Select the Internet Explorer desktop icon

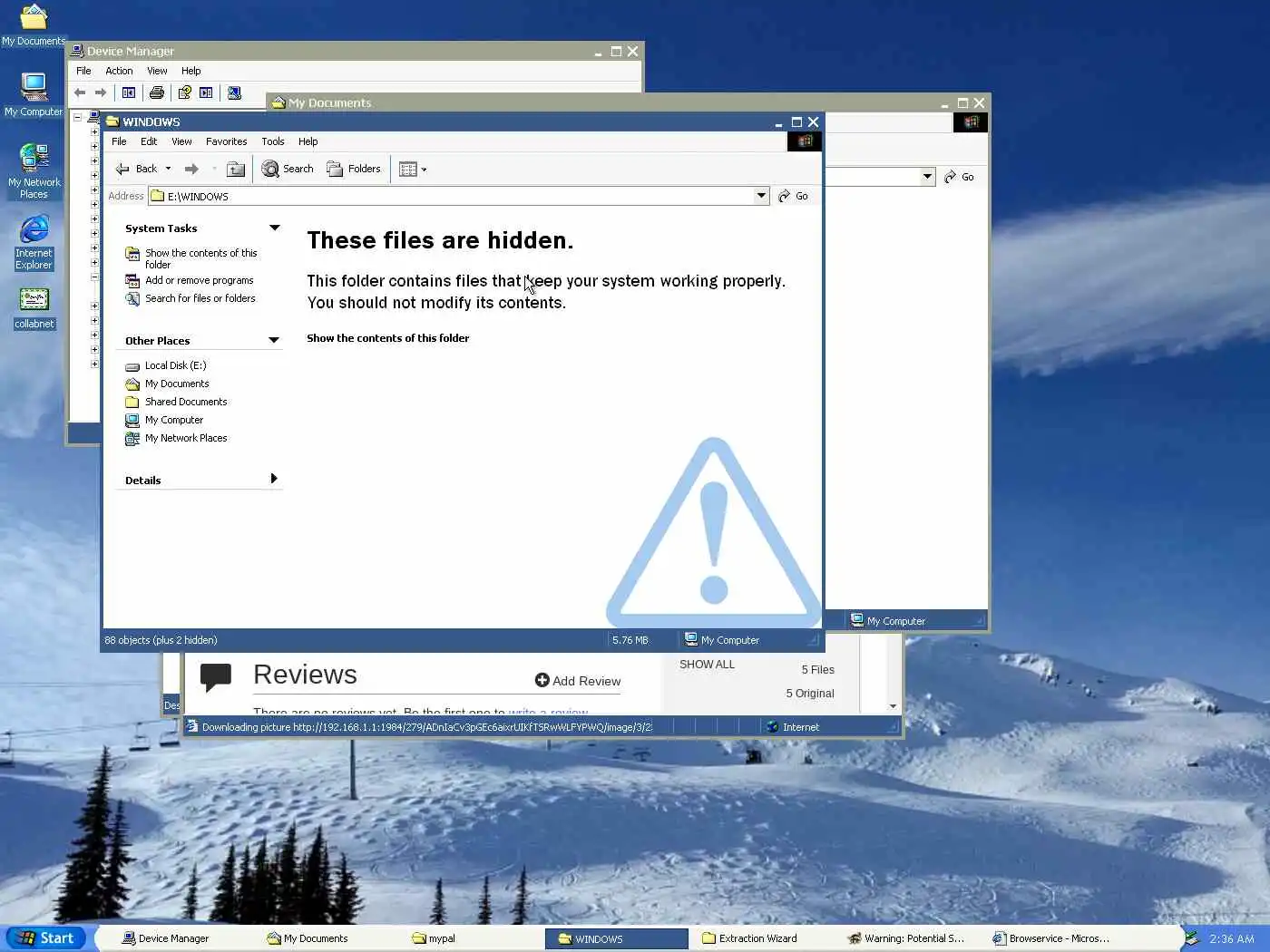click(x=34, y=242)
